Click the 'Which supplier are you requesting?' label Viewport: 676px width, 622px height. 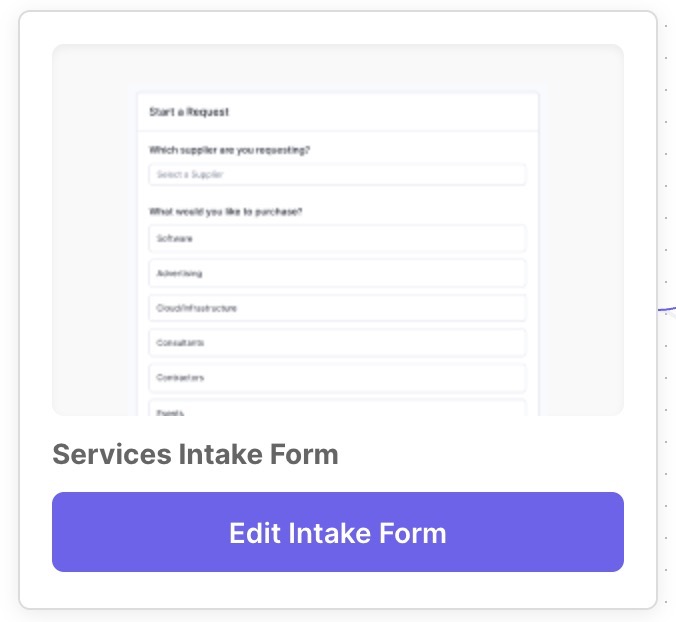click(229, 150)
